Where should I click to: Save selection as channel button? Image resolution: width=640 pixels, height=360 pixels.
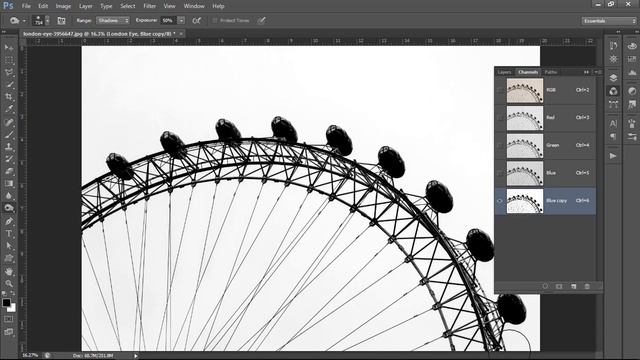tap(559, 287)
